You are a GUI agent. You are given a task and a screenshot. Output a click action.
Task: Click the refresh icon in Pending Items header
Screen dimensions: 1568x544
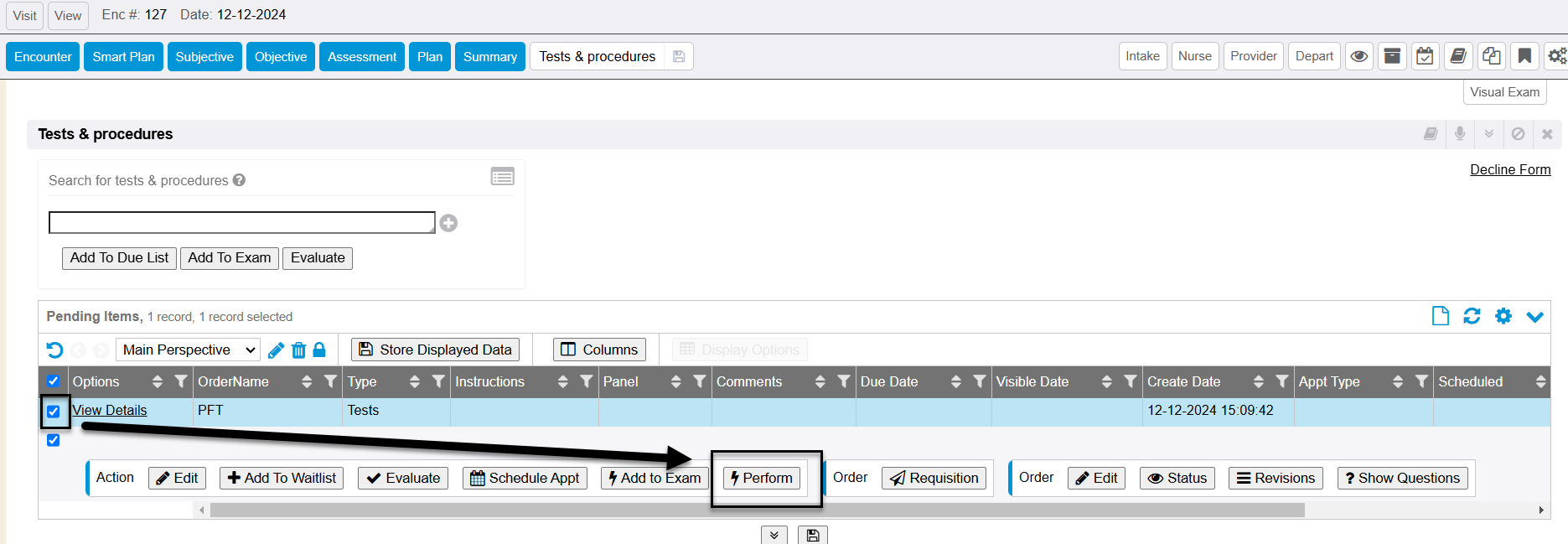pyautogui.click(x=1472, y=316)
